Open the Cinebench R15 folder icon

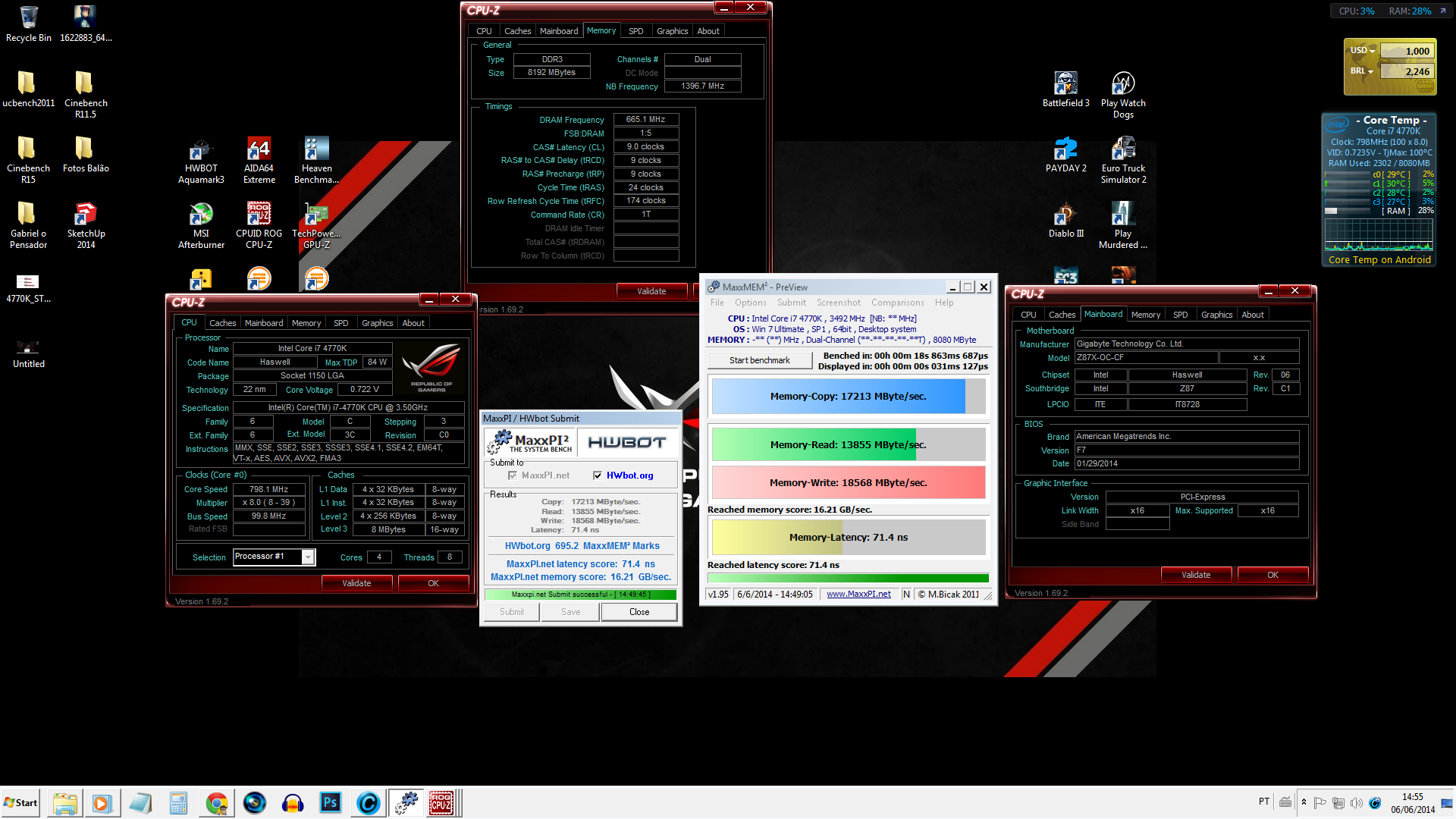coord(28,159)
